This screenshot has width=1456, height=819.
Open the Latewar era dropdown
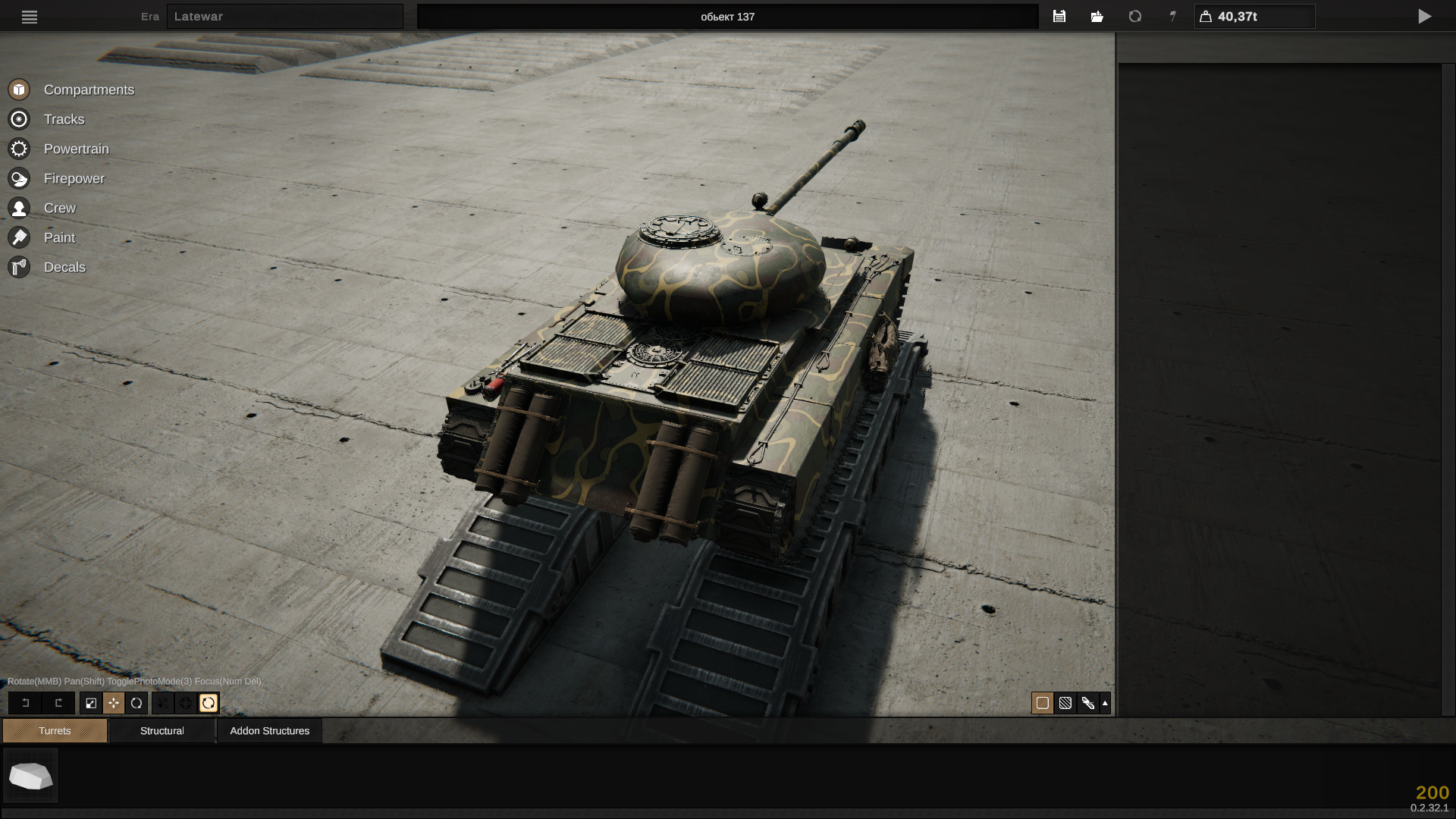(284, 16)
